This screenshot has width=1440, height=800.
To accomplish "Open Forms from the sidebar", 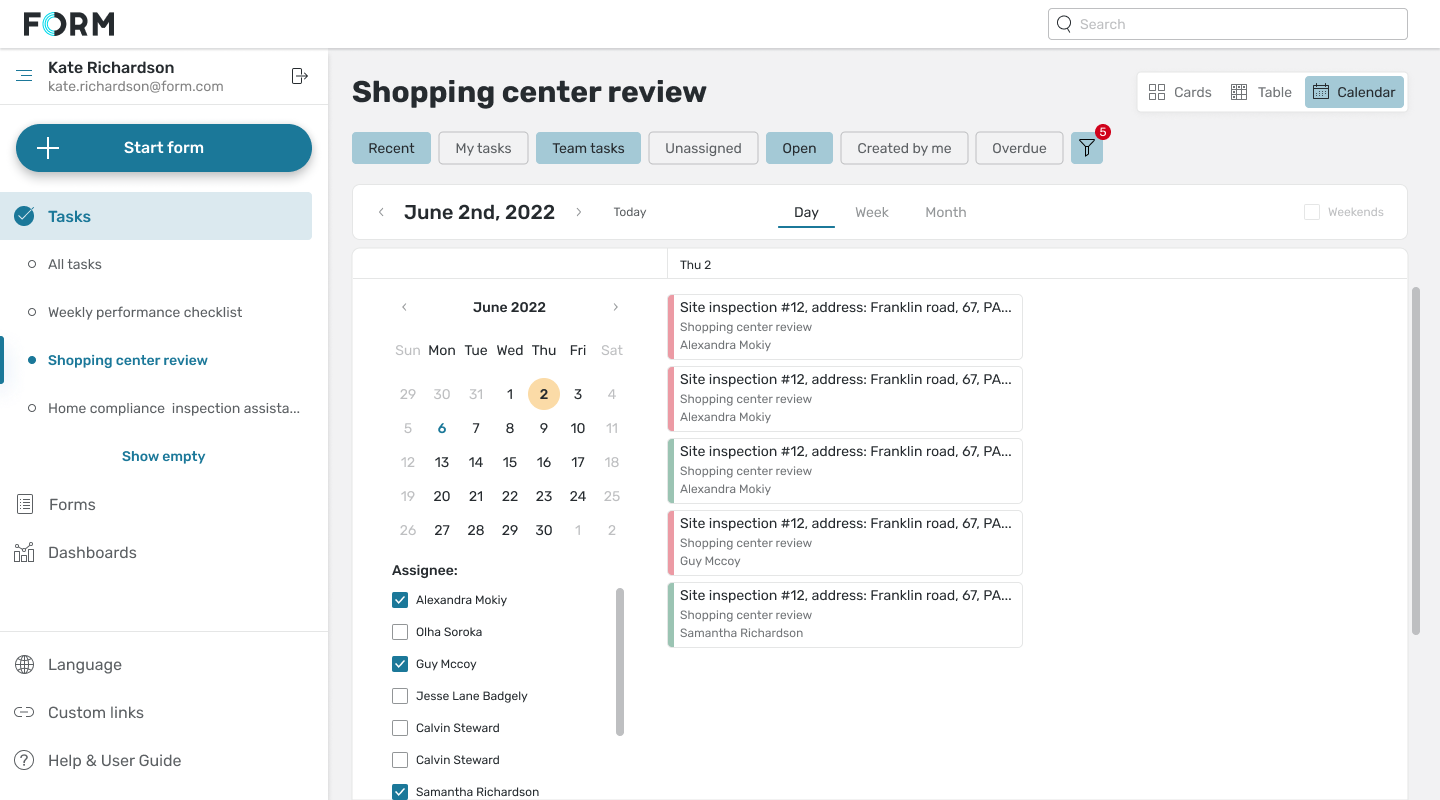I will pos(72,505).
